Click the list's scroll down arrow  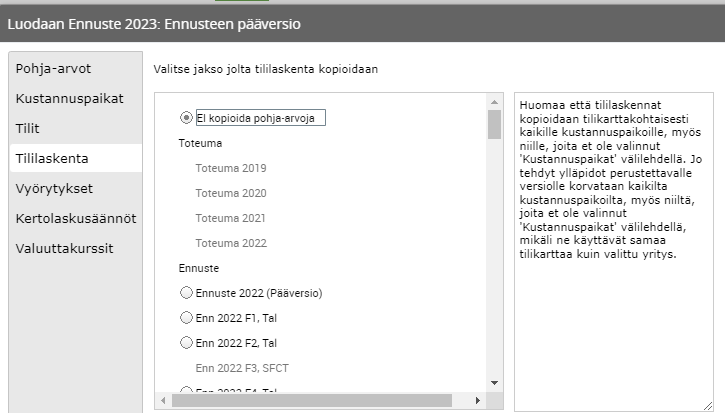(494, 383)
